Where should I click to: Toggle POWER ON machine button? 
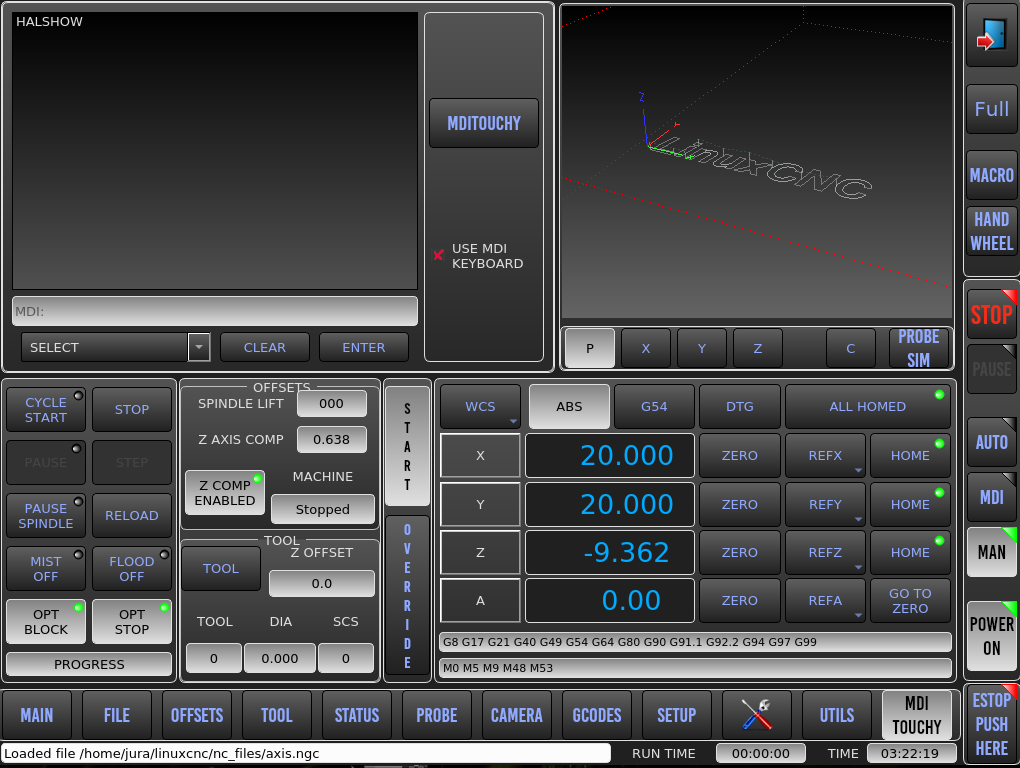pos(991,636)
